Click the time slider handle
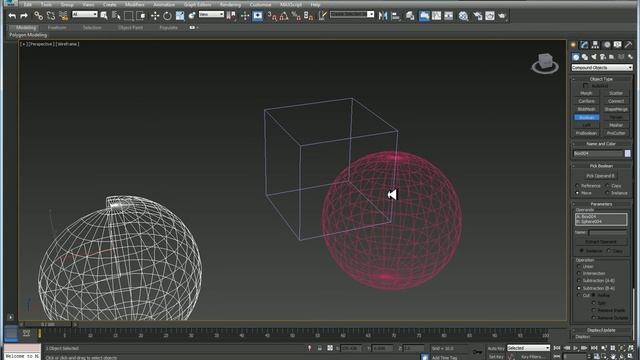Screen dimensions: 640x360 click(48, 324)
